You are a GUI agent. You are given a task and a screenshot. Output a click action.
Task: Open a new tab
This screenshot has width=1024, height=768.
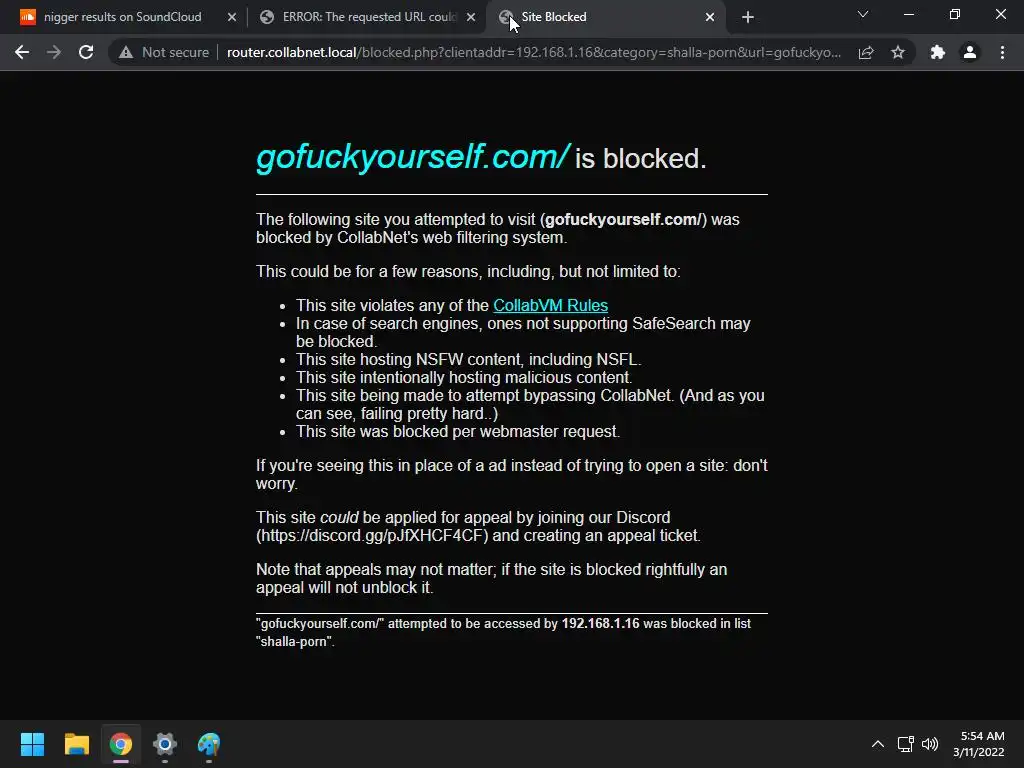(x=748, y=17)
